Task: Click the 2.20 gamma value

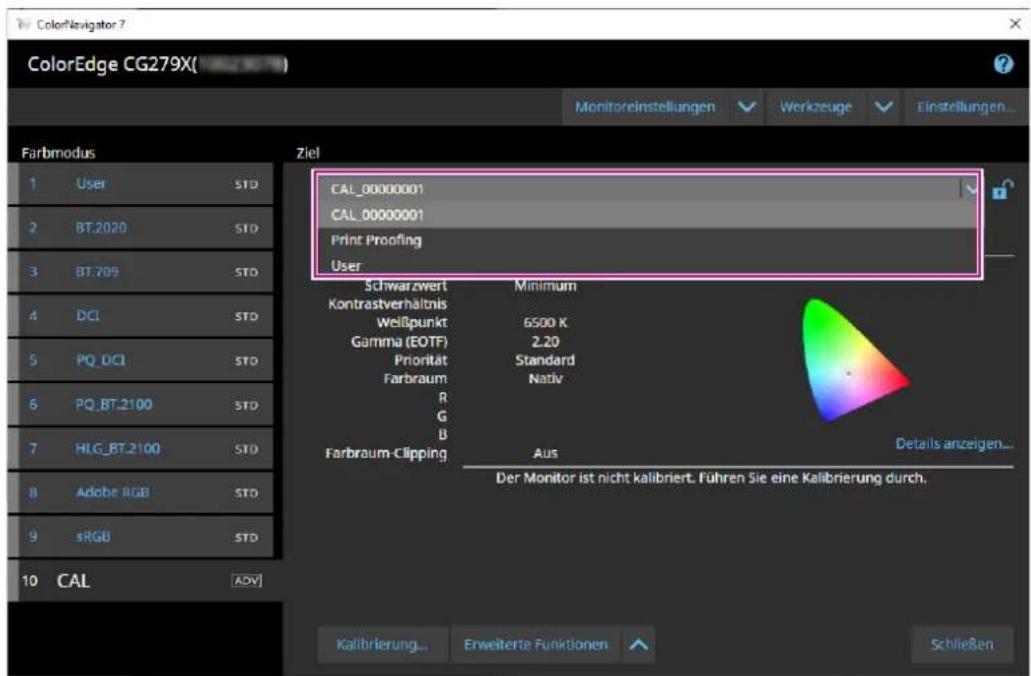Action: 545,342
